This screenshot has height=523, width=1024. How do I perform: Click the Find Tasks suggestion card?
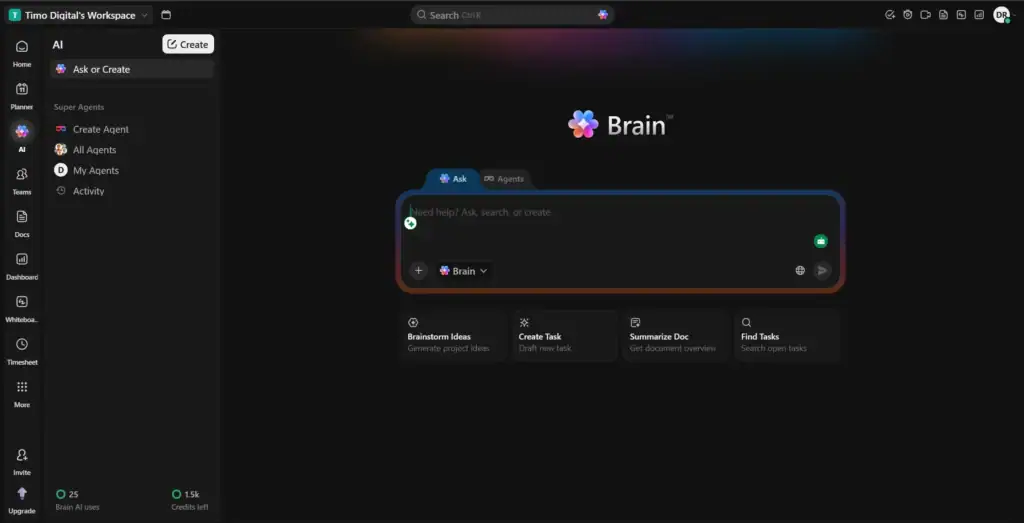click(x=786, y=336)
